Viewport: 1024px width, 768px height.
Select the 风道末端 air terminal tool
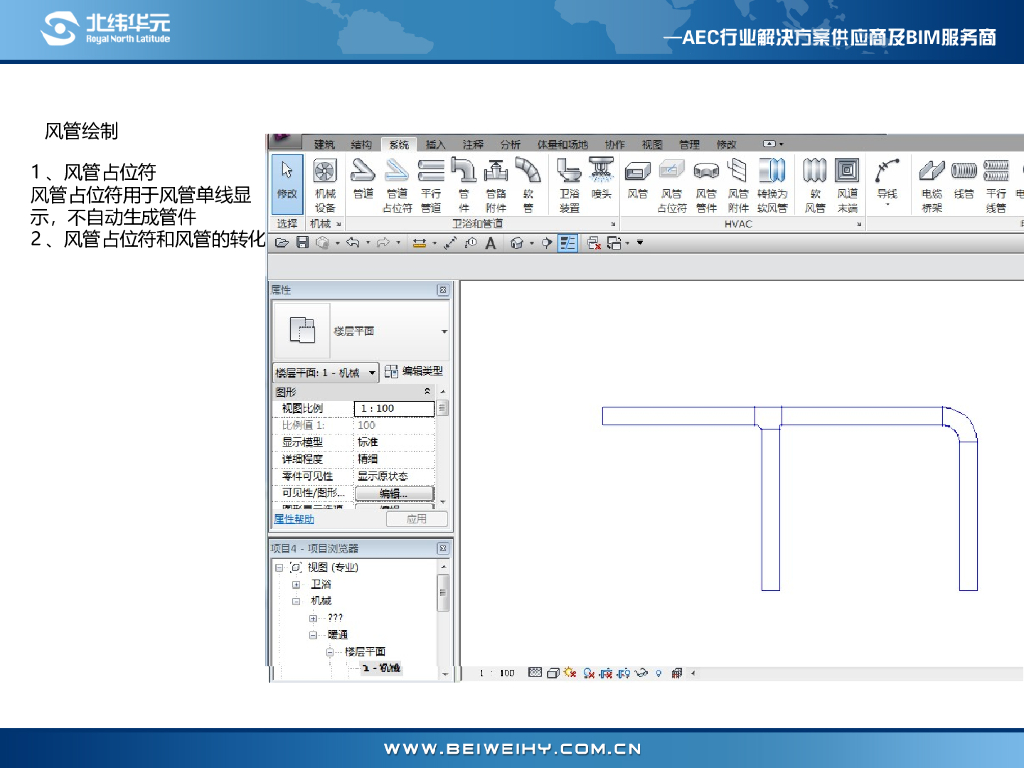tap(847, 181)
